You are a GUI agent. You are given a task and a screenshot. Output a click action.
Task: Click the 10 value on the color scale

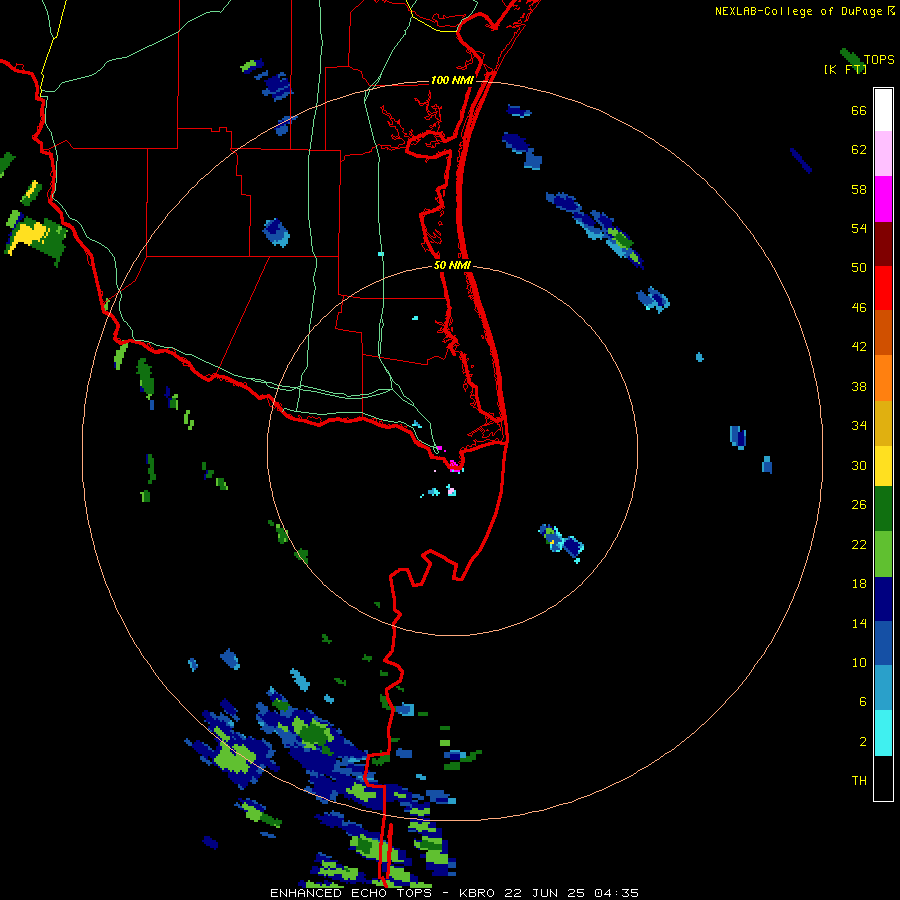[x=859, y=663]
